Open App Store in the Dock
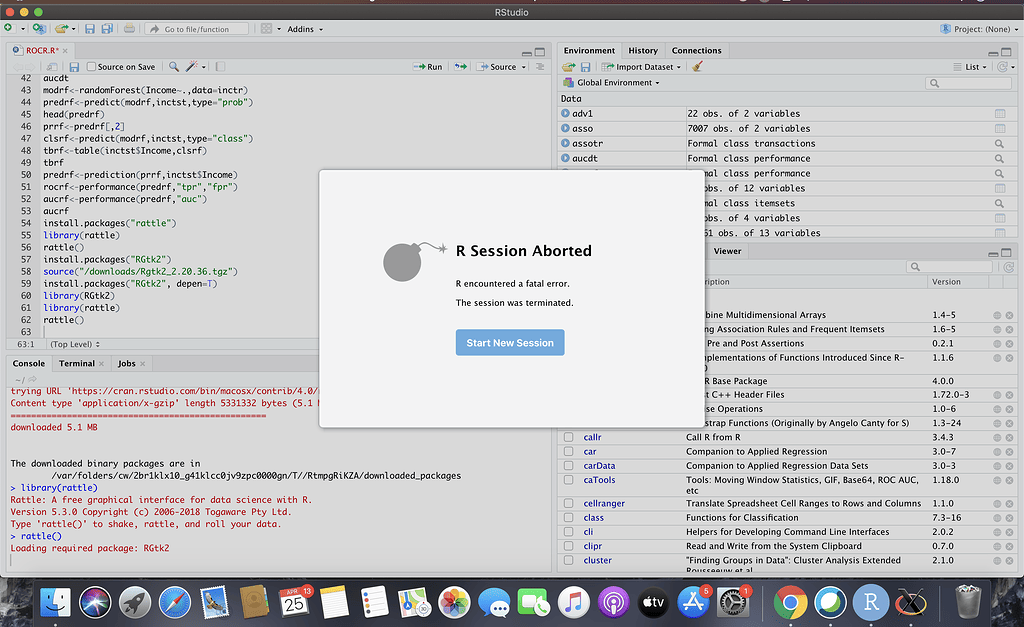The width and height of the screenshot is (1024, 627). 693,602
